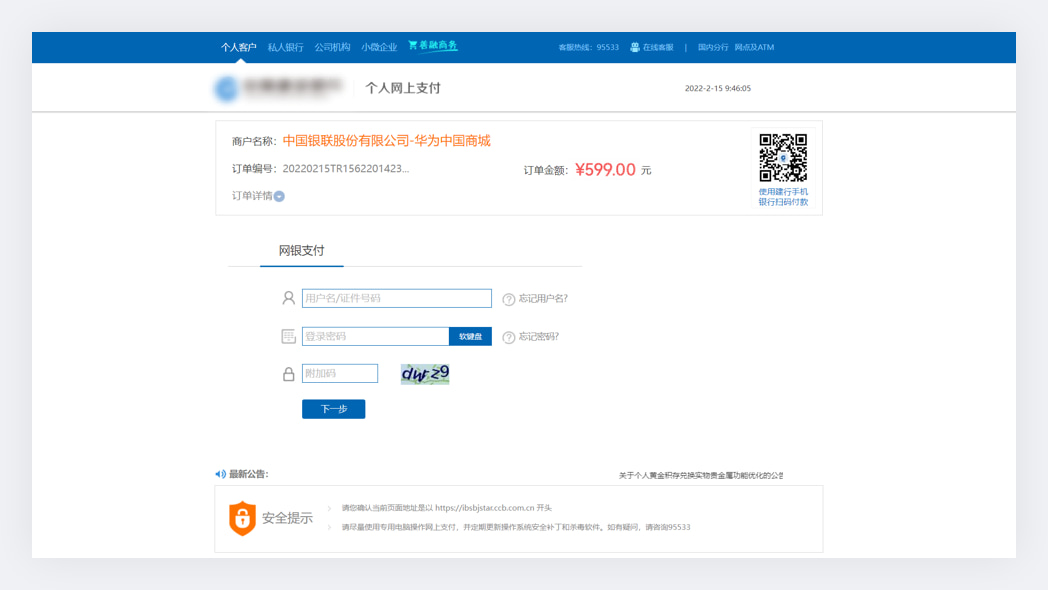Open the 软键盘 soft keyboard
The width and height of the screenshot is (1048, 590).
(470, 337)
